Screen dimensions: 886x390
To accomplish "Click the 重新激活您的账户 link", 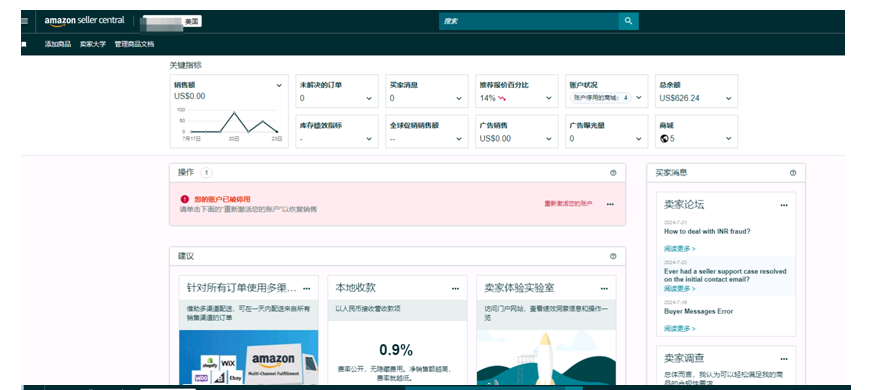I will (568, 204).
